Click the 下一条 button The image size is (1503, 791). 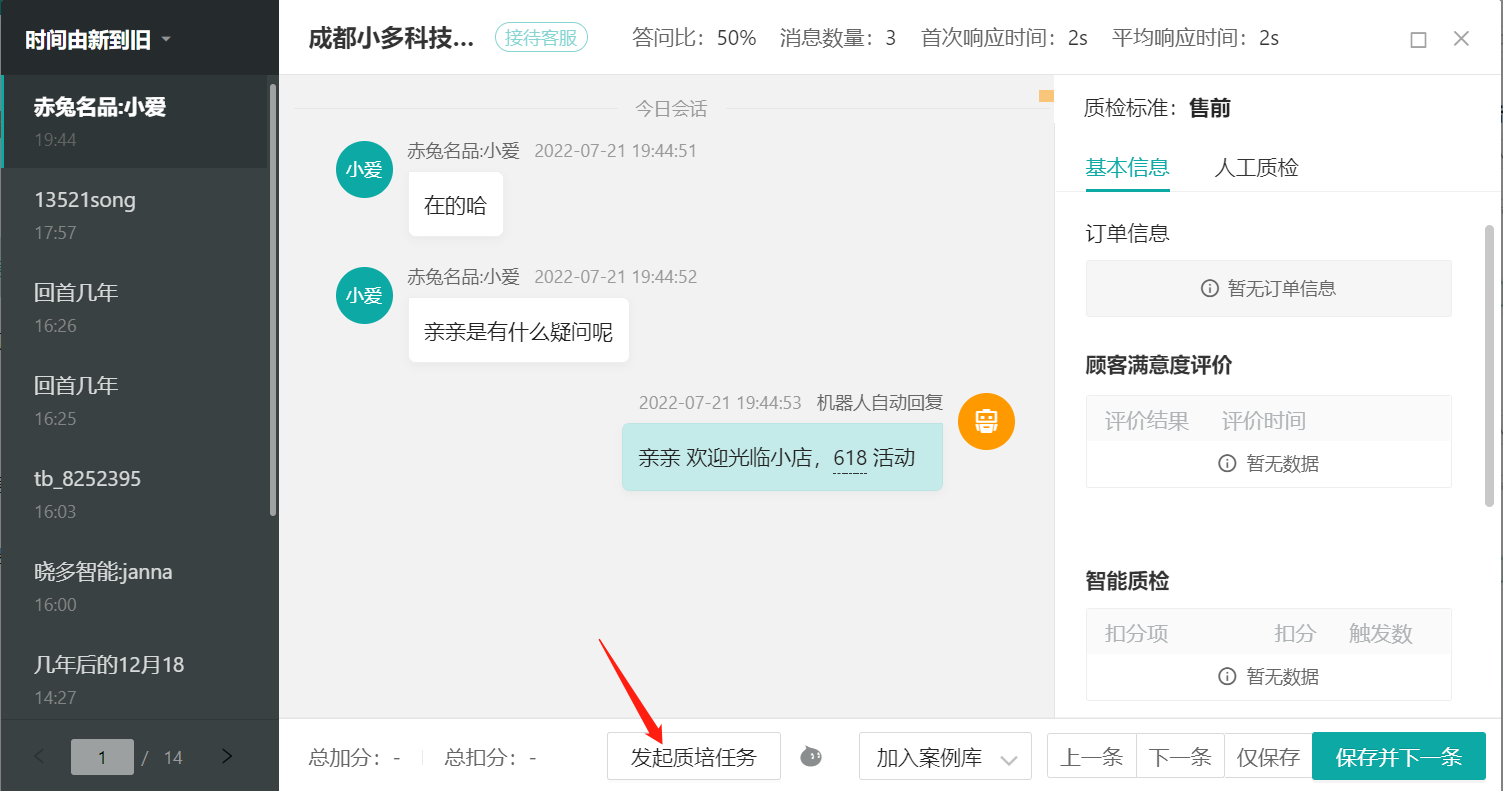tap(1180, 757)
